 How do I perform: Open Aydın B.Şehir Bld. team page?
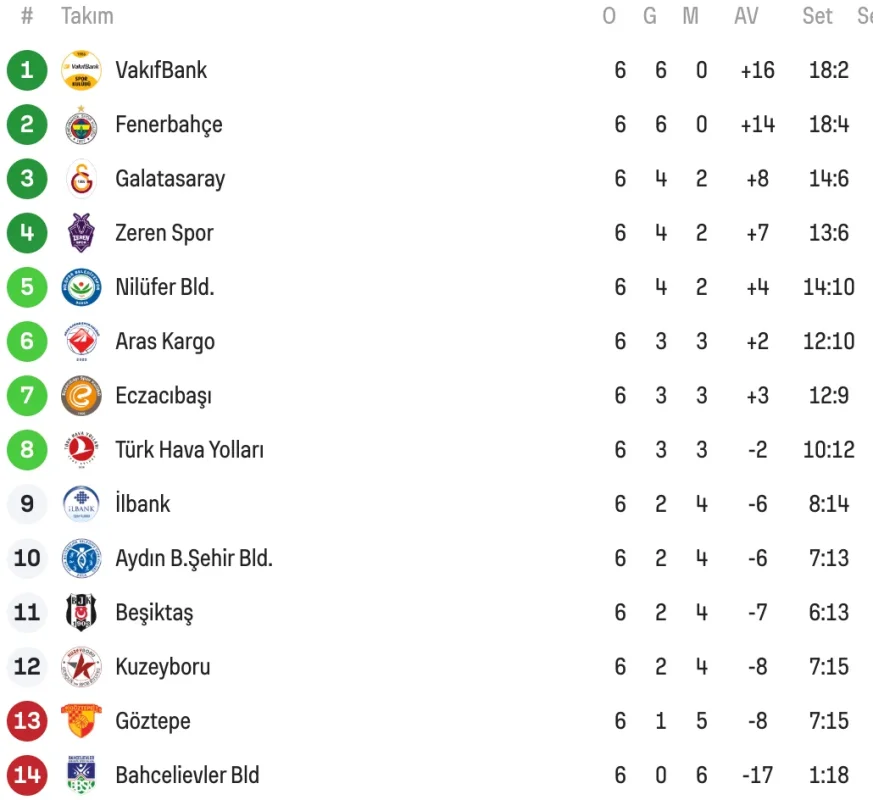coord(194,558)
